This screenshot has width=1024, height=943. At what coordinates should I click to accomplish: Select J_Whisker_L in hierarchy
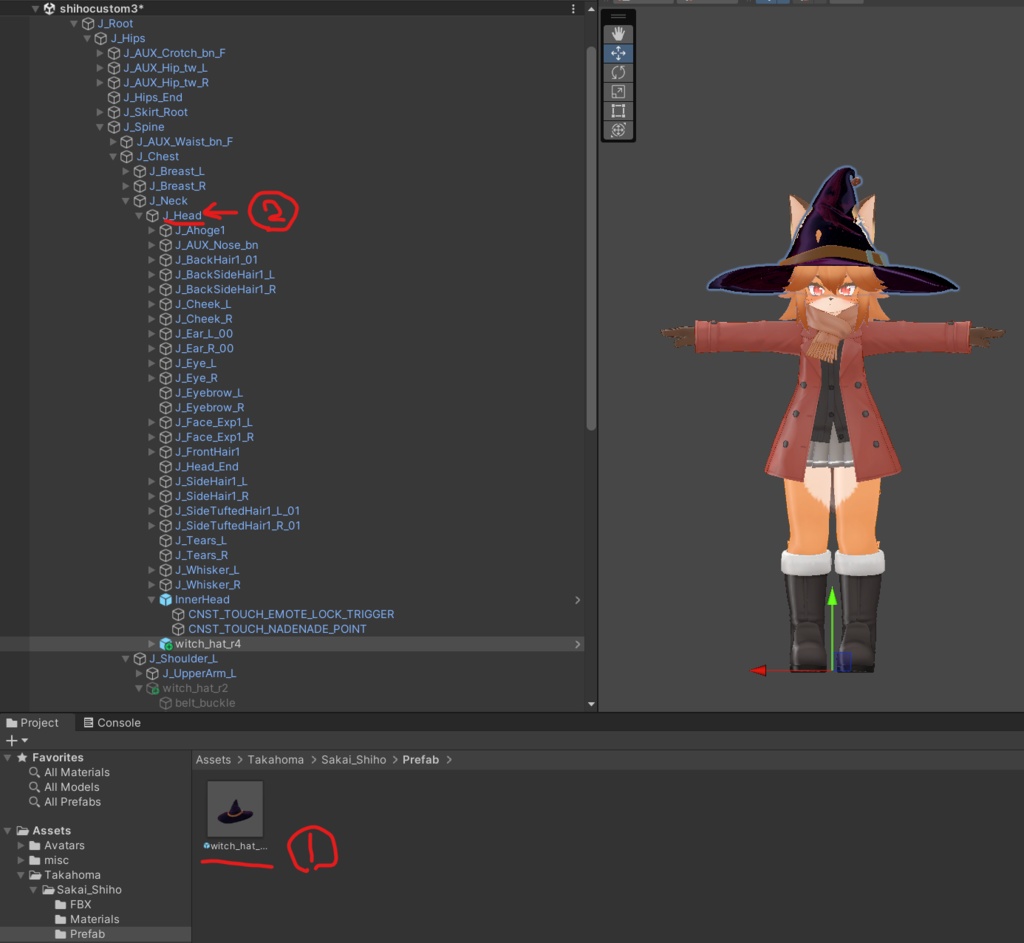point(206,569)
